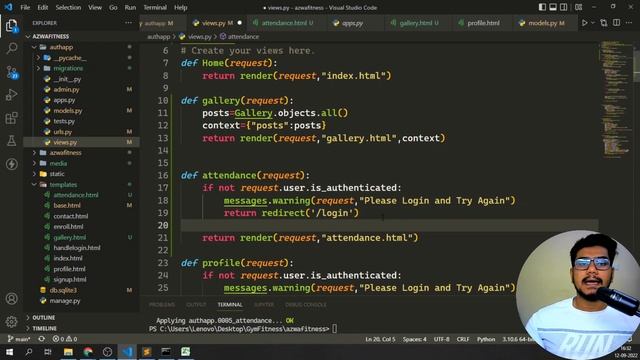Open the Manage gear icon
The width and height of the screenshot is (640, 360).
(11, 322)
